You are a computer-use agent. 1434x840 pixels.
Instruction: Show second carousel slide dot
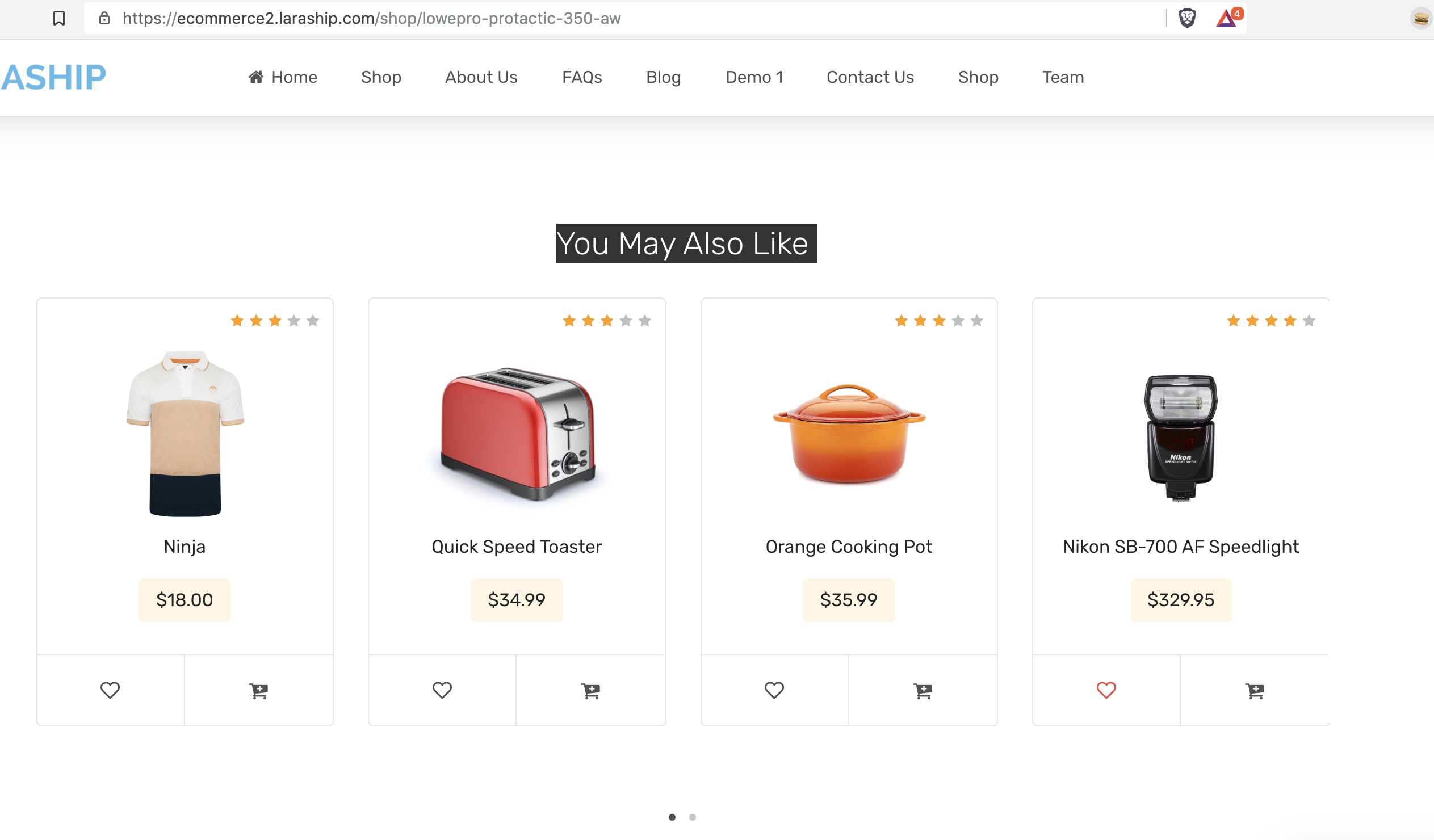point(693,817)
